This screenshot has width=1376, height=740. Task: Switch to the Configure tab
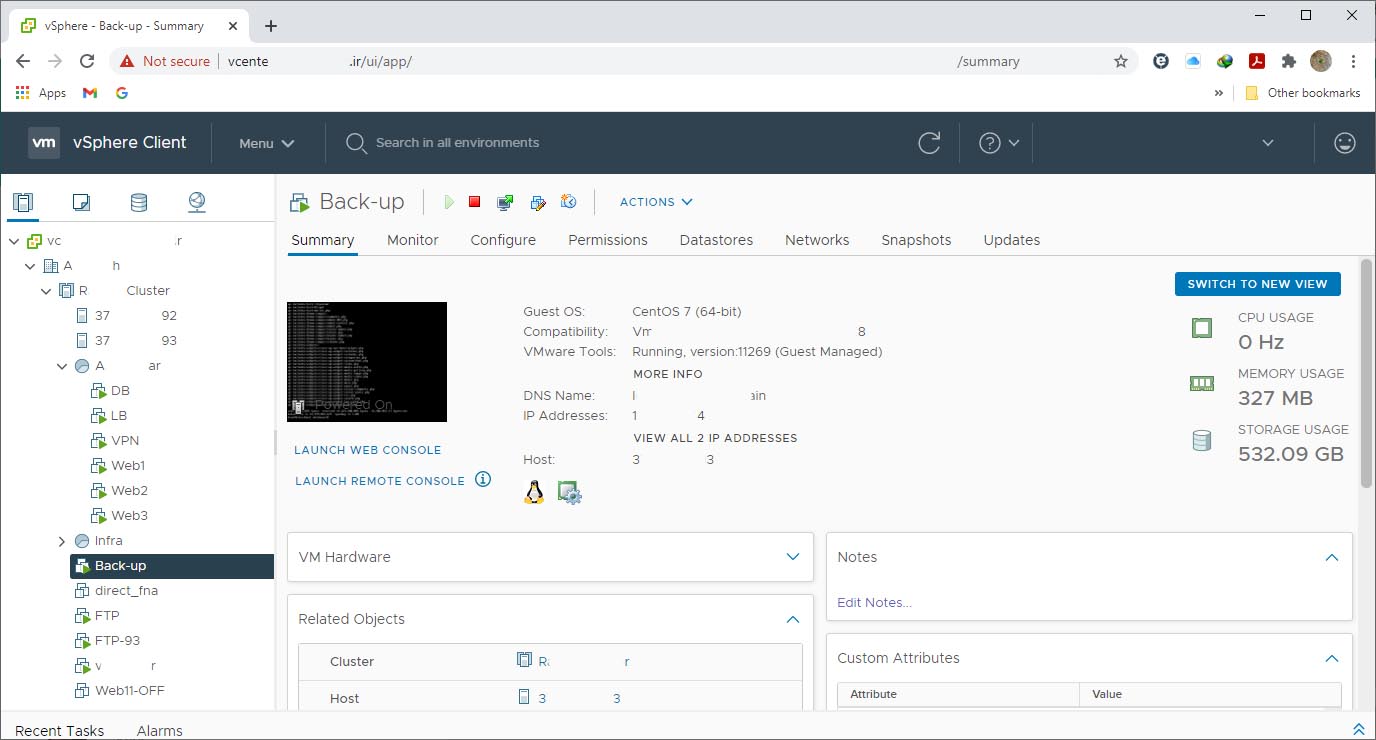[x=503, y=240]
